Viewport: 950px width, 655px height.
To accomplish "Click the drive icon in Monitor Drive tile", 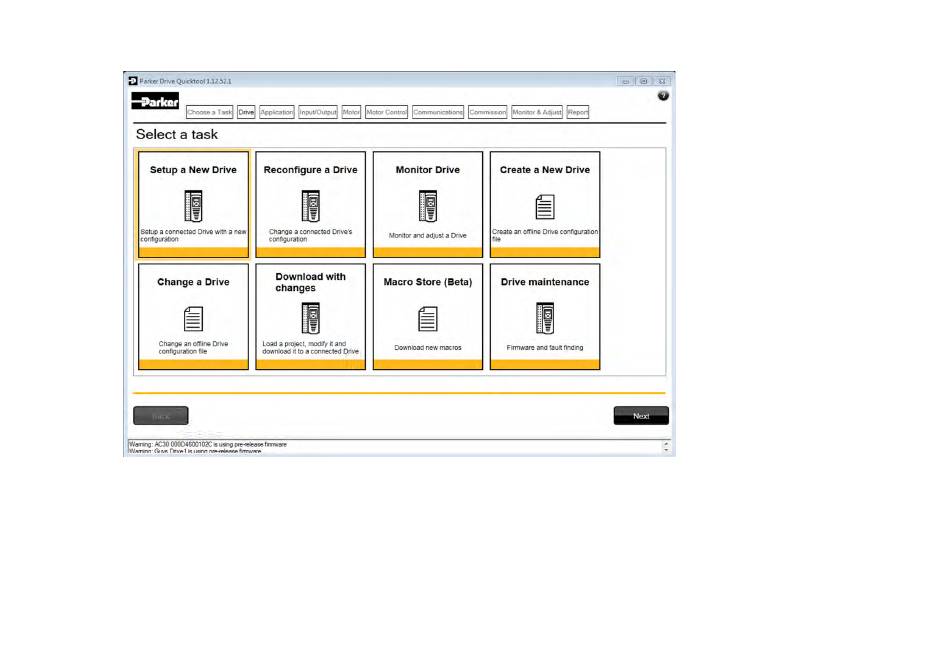I will pyautogui.click(x=428, y=206).
